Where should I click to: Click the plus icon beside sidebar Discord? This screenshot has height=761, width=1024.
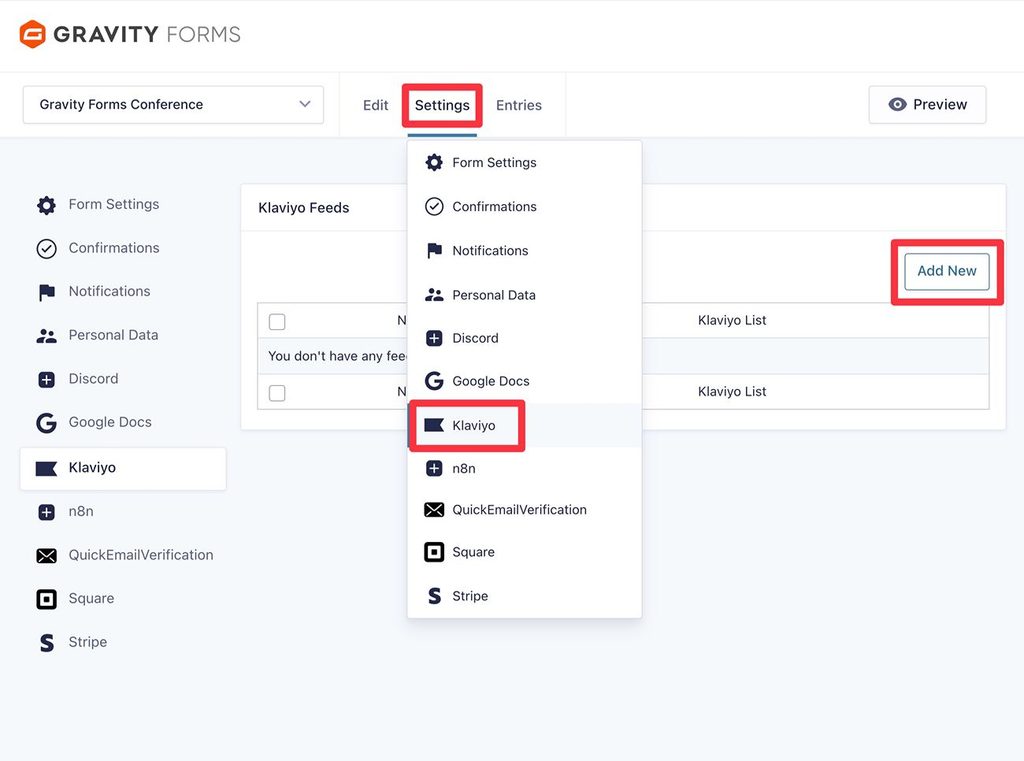pyautogui.click(x=46, y=380)
